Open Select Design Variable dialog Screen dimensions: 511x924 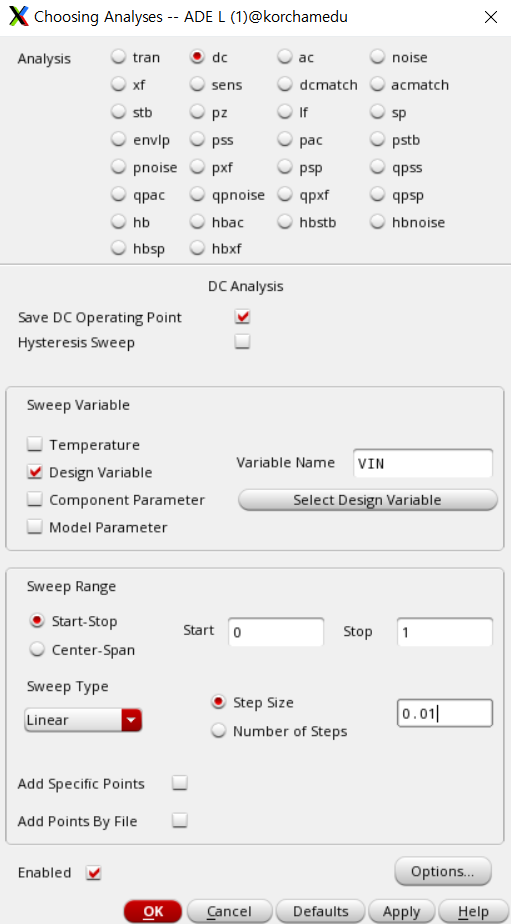(368, 500)
